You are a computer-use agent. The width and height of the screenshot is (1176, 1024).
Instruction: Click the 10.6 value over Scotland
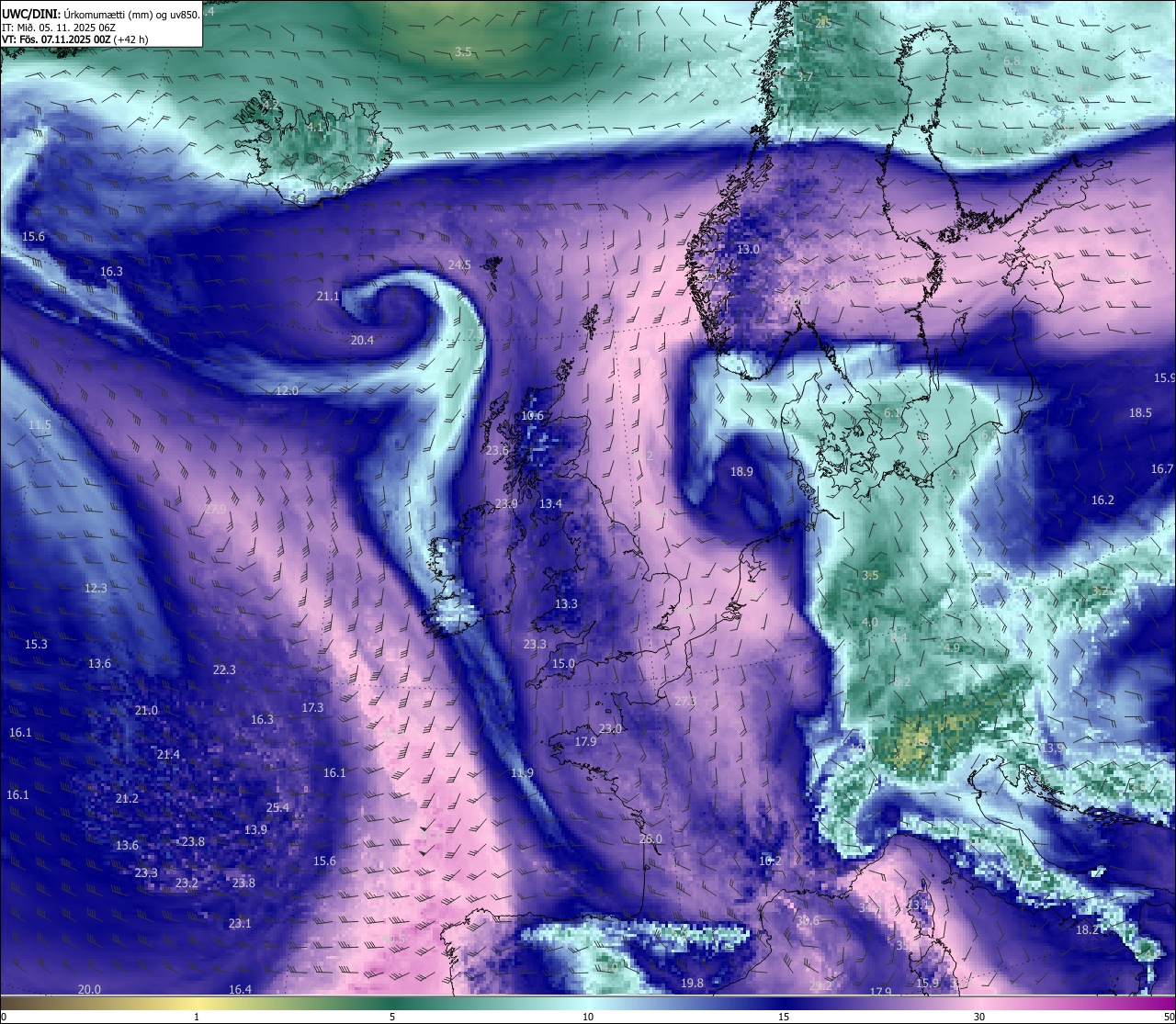pyautogui.click(x=532, y=416)
